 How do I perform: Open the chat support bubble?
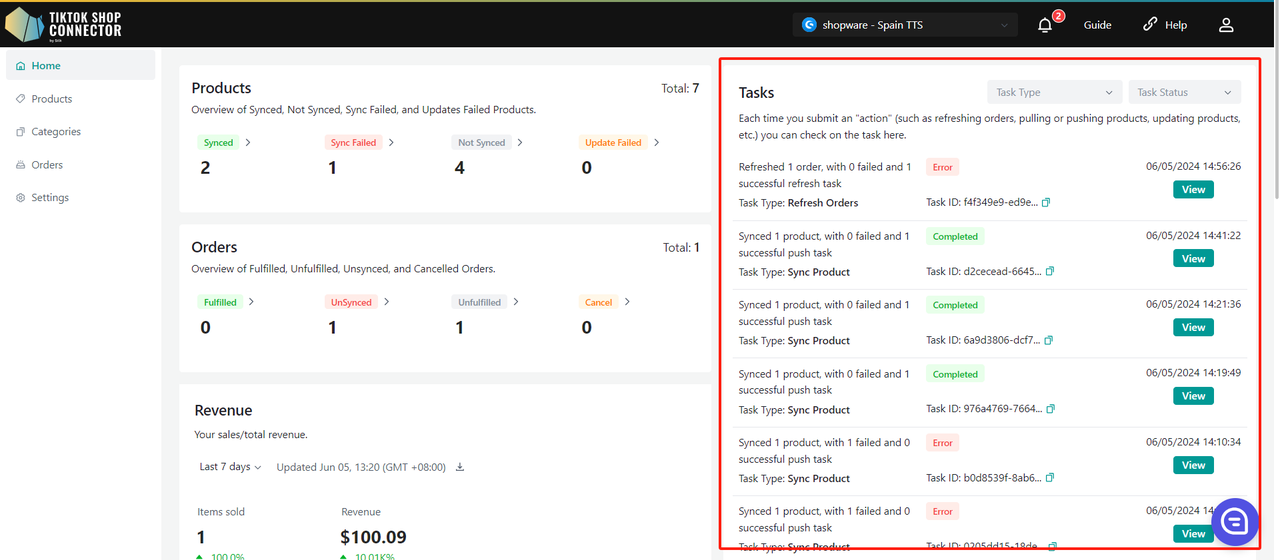(x=1235, y=521)
